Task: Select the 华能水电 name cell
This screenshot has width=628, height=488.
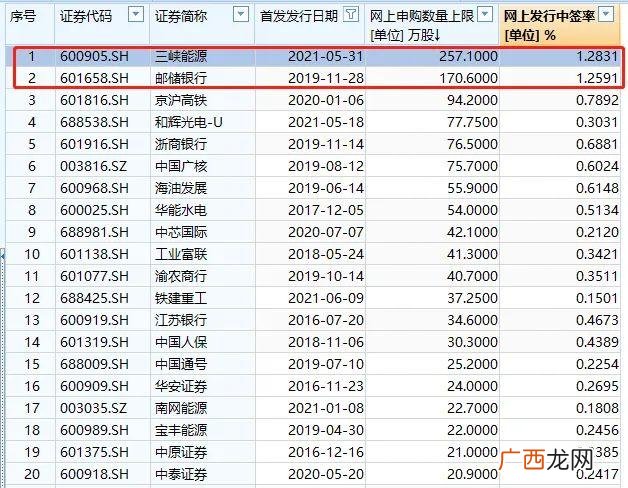Action: (181, 210)
